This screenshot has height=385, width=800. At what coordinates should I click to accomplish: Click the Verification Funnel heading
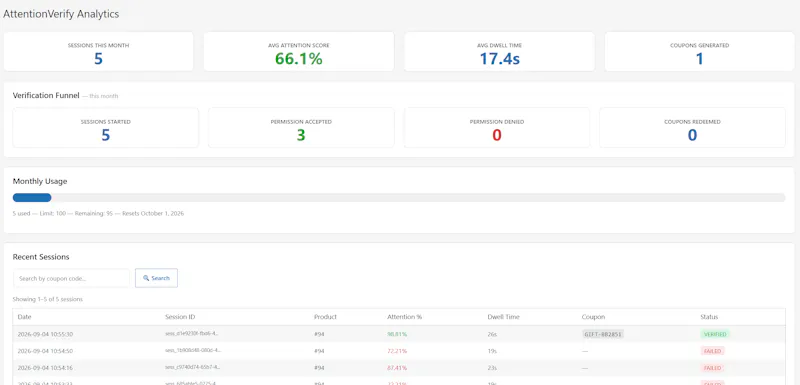pyautogui.click(x=46, y=95)
